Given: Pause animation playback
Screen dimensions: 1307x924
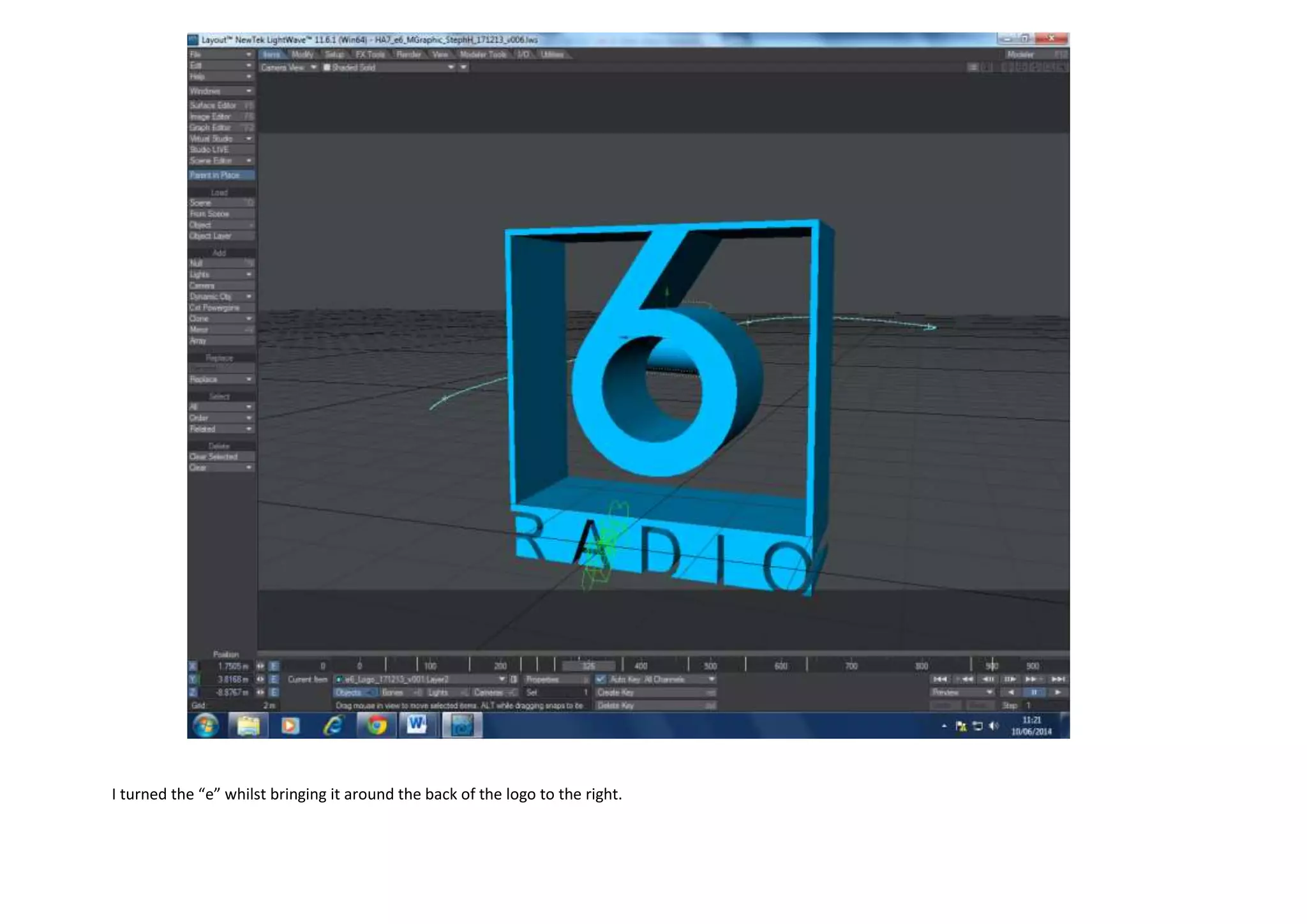Looking at the screenshot, I should point(1034,692).
